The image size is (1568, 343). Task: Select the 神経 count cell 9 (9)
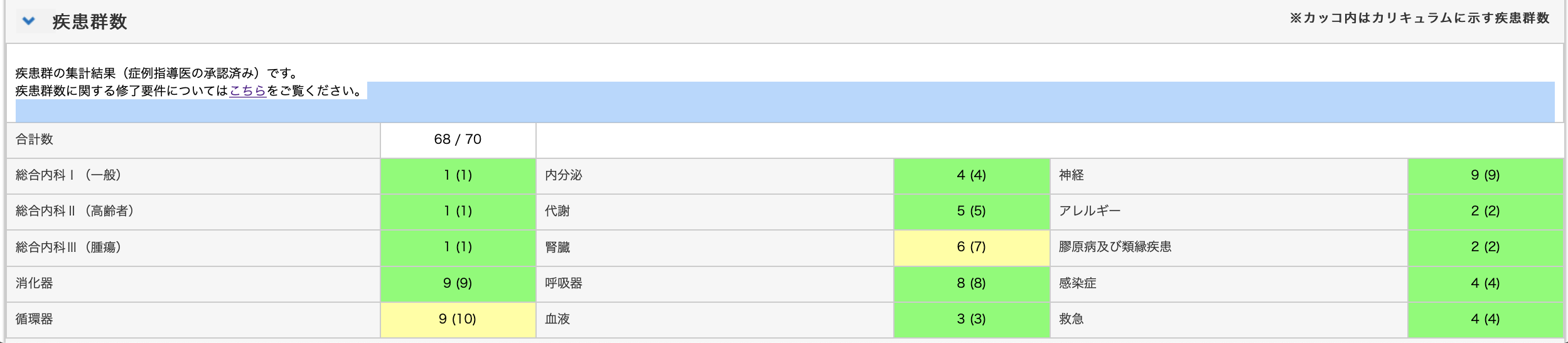1485,175
